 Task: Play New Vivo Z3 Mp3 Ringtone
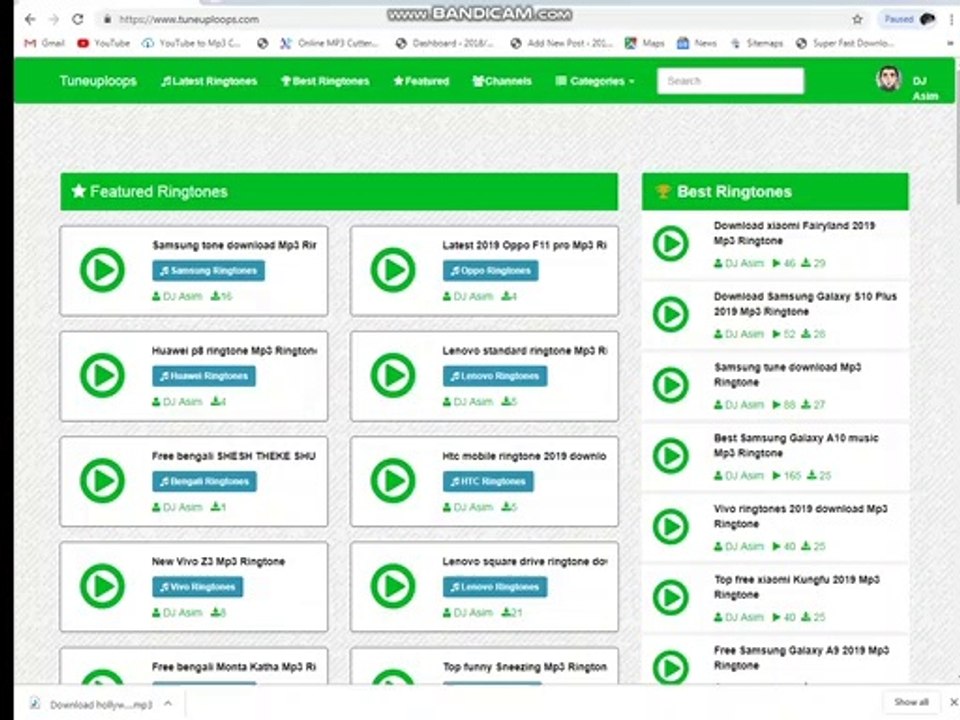102,586
